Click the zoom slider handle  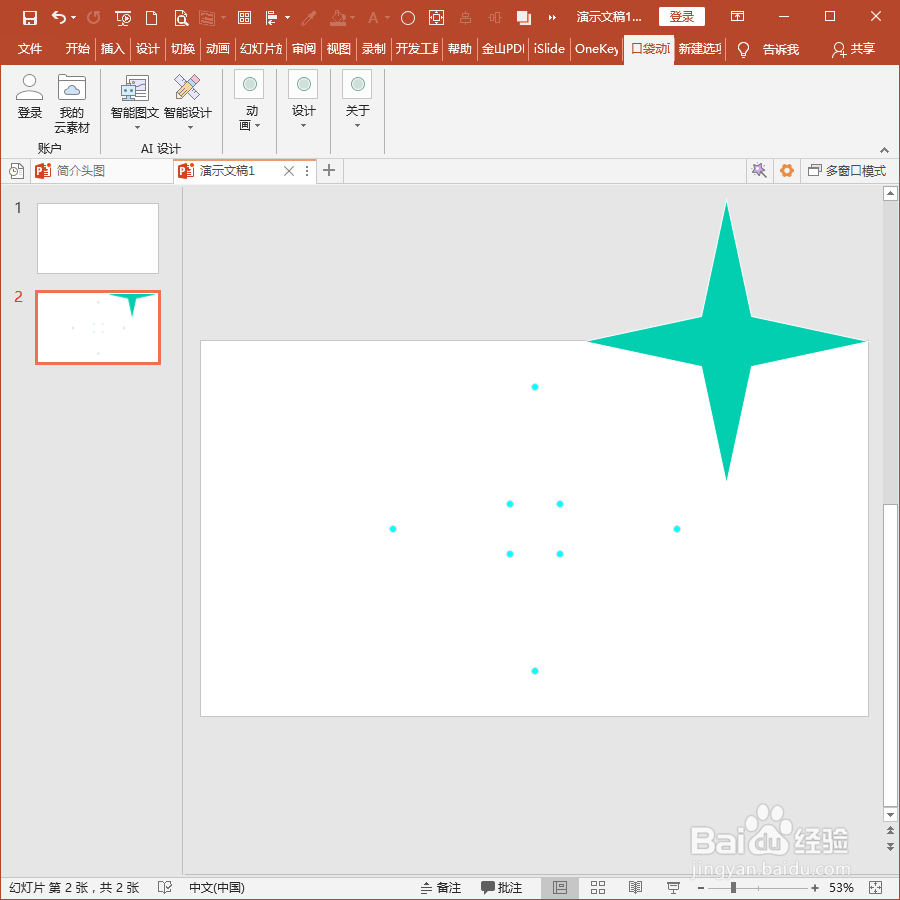pos(733,887)
